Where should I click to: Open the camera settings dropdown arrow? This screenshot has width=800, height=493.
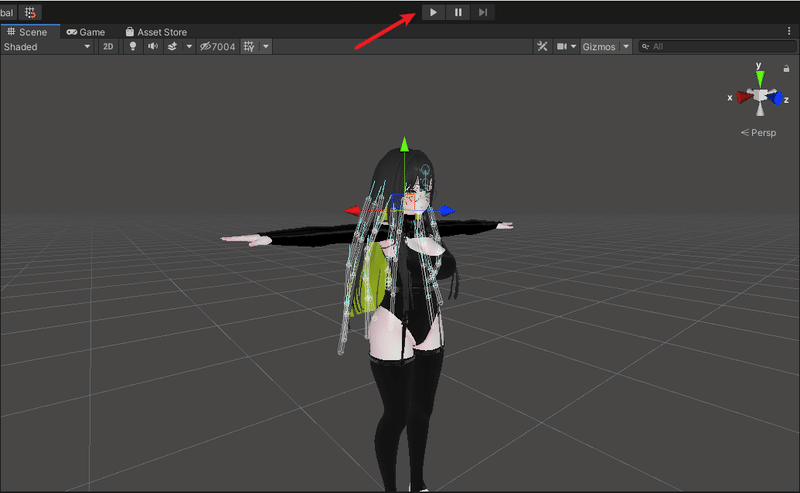573,46
